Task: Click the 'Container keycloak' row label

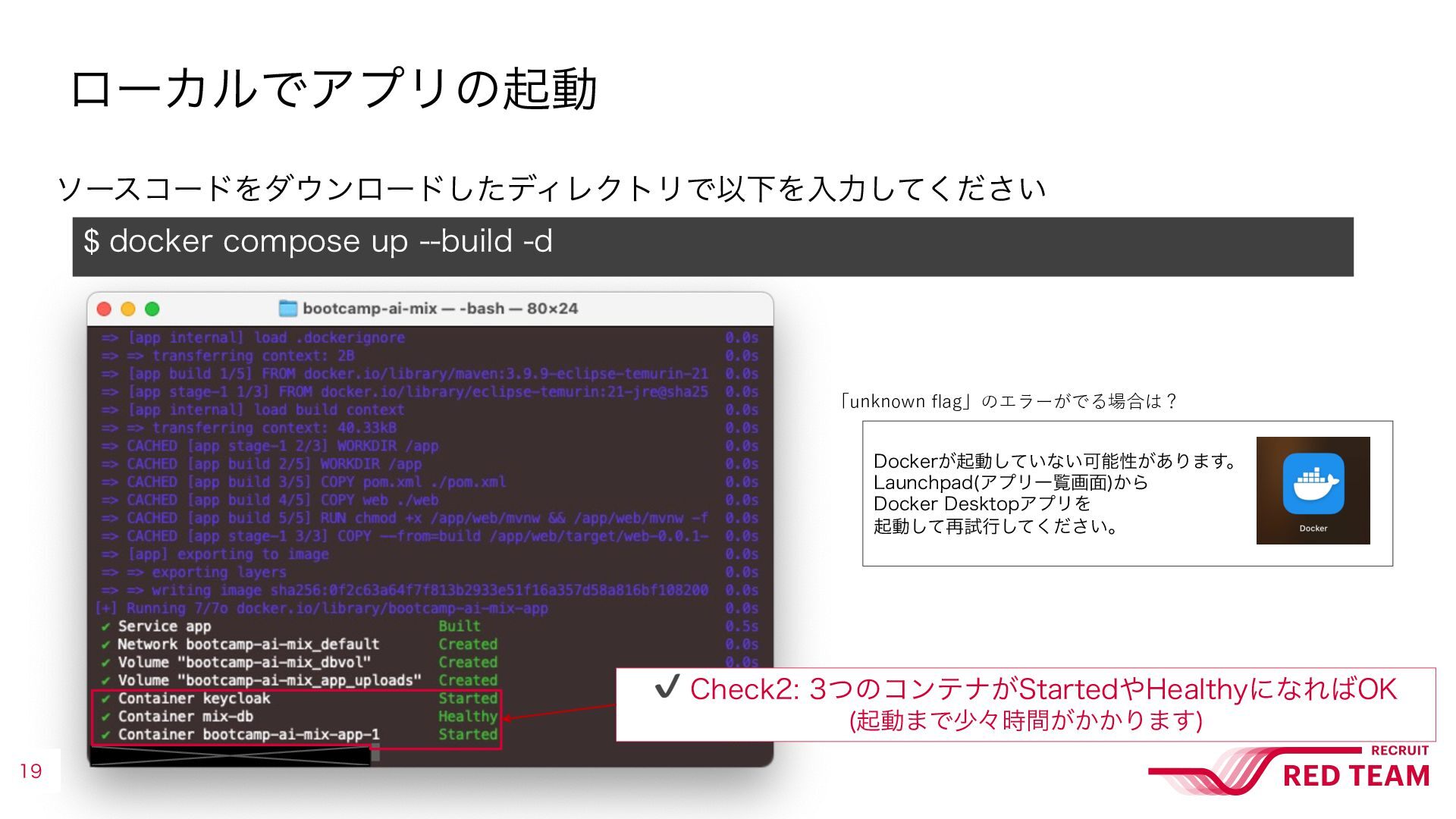Action: pos(194,699)
